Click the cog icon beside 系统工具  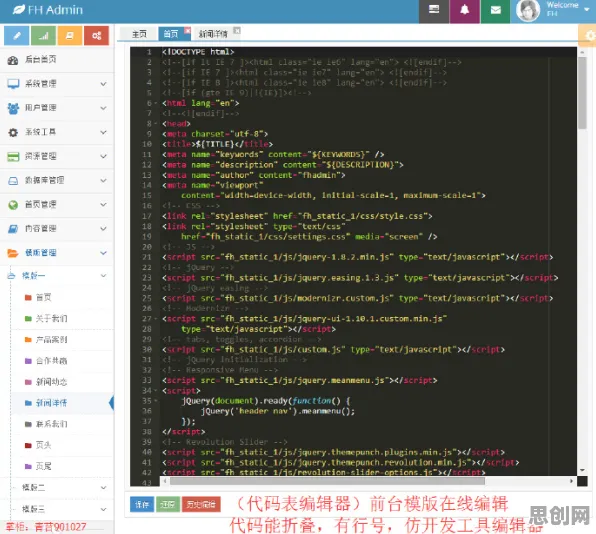click(x=13, y=132)
